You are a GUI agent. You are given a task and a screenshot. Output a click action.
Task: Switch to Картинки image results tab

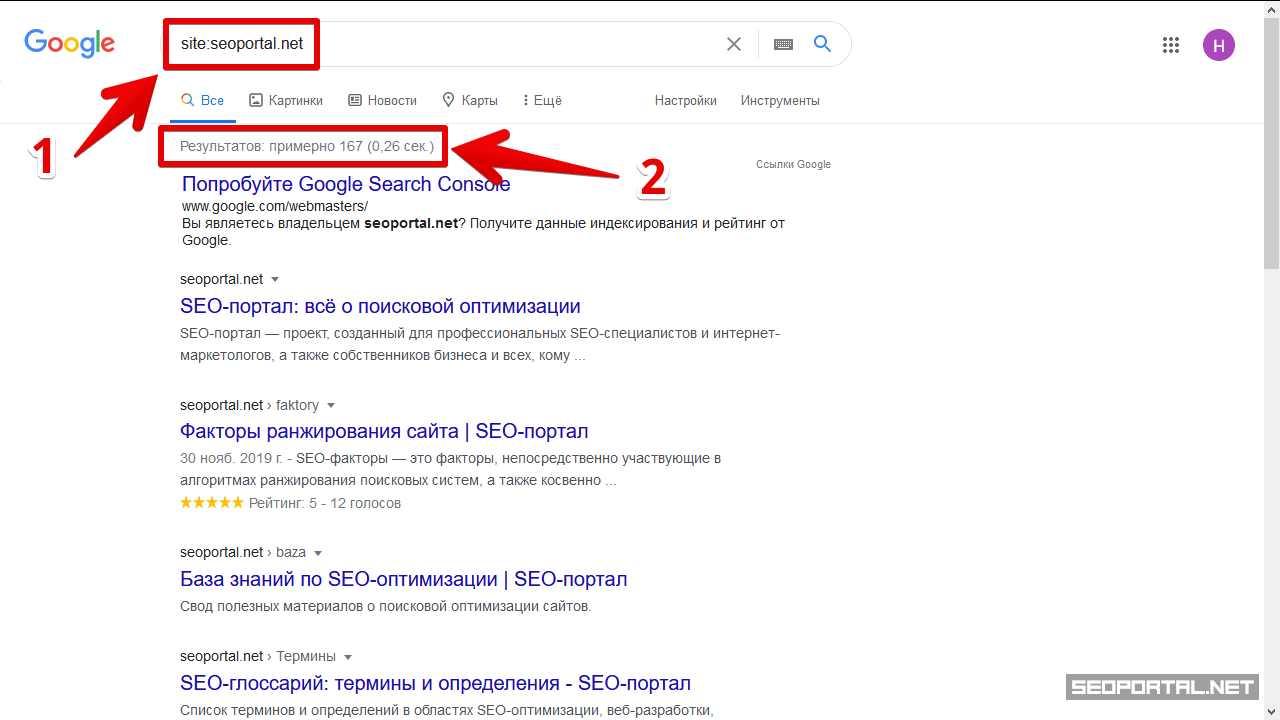(x=286, y=100)
